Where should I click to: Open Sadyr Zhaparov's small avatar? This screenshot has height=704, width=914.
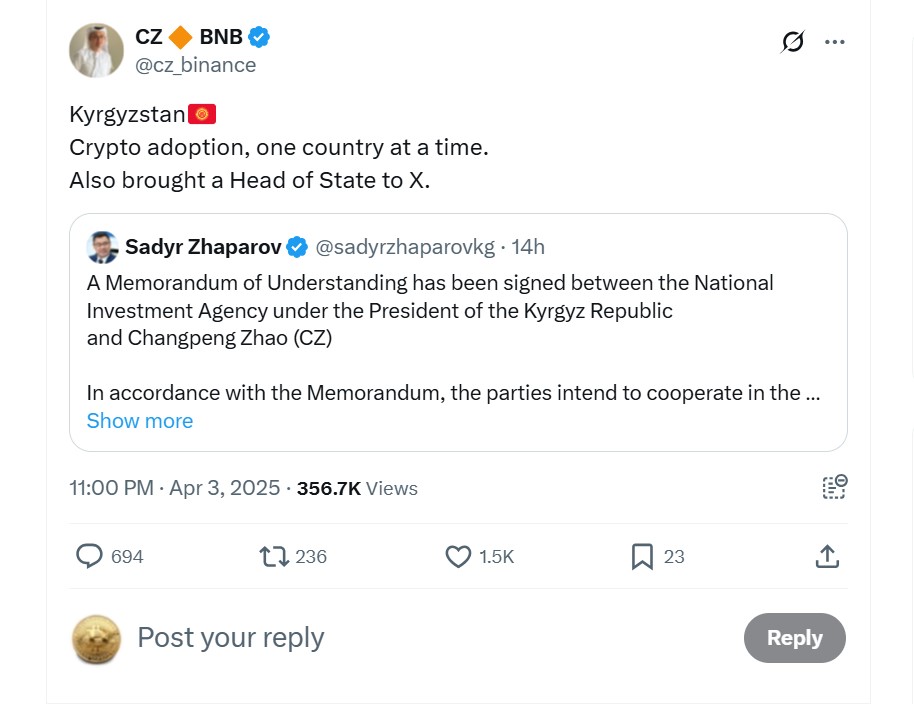click(x=102, y=247)
